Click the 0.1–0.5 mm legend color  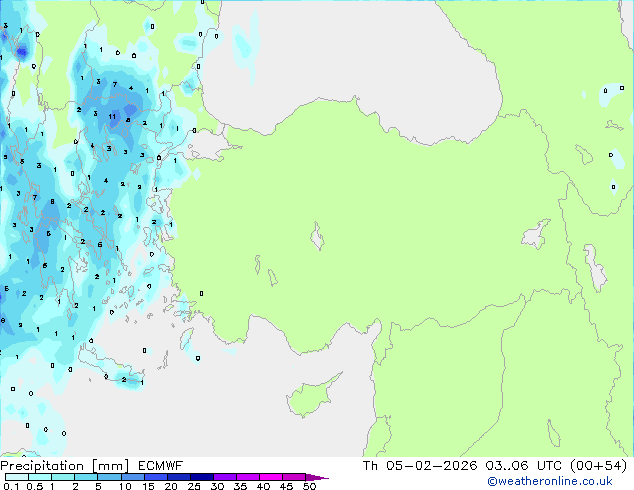click(17, 477)
